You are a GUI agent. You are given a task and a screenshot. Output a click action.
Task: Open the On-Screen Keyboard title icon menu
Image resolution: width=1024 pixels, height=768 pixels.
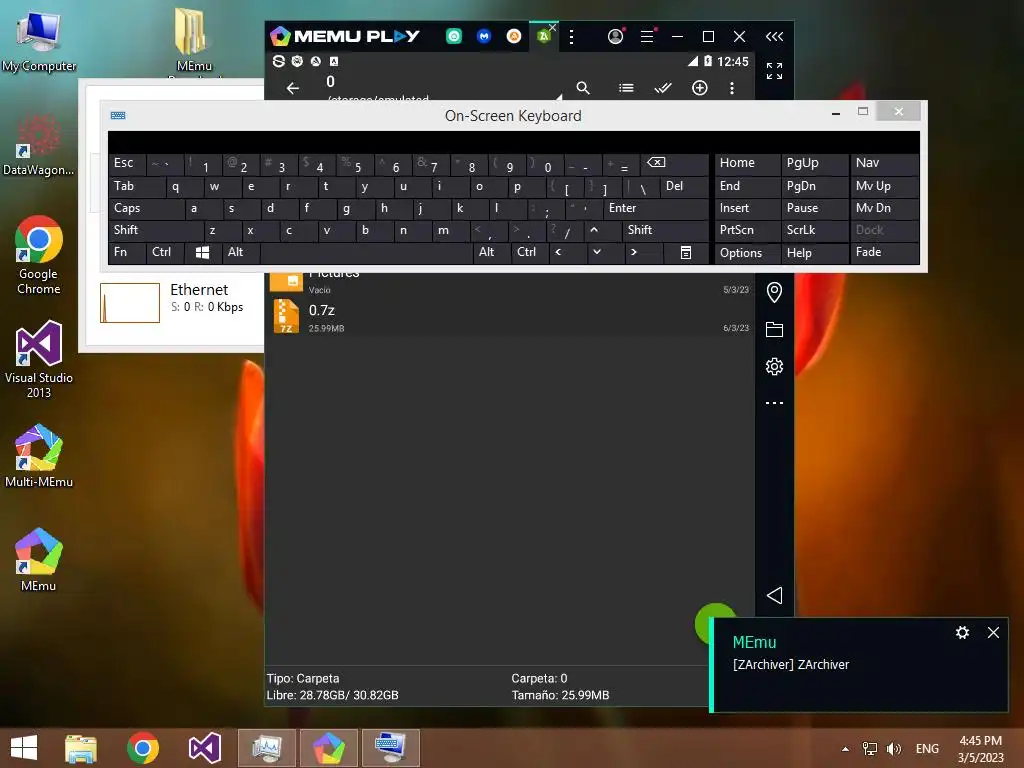coord(118,116)
